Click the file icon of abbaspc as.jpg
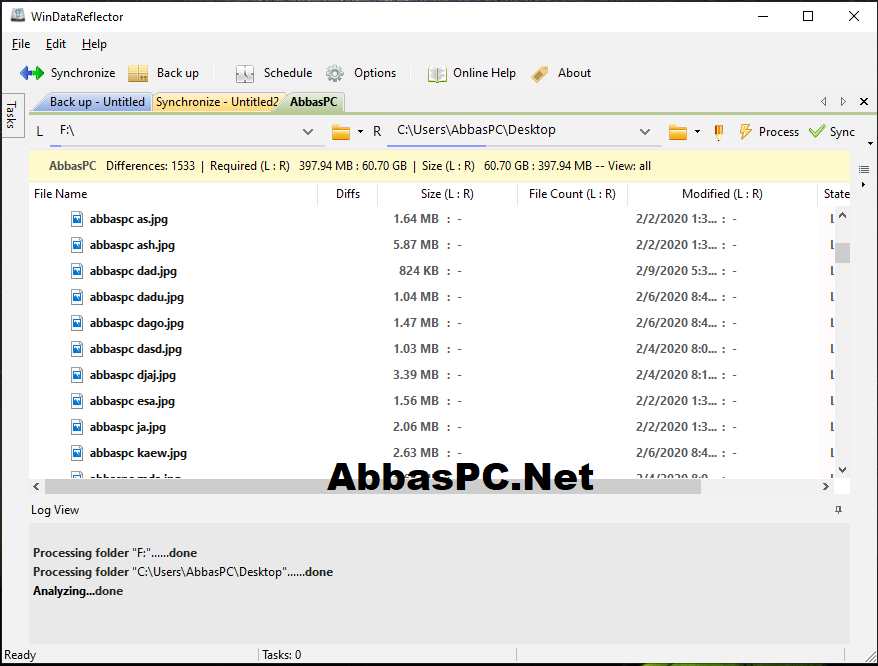 [x=77, y=219]
